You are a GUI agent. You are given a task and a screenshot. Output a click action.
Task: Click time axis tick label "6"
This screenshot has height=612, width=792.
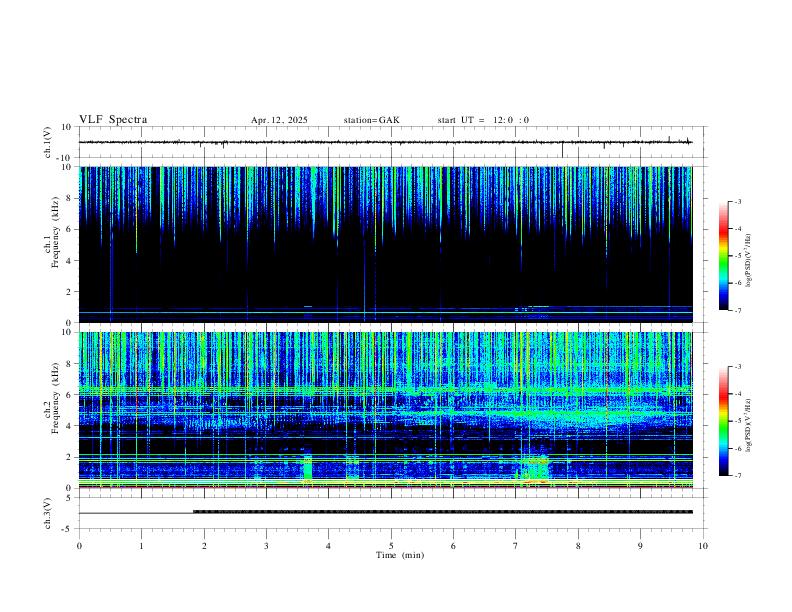(x=453, y=546)
